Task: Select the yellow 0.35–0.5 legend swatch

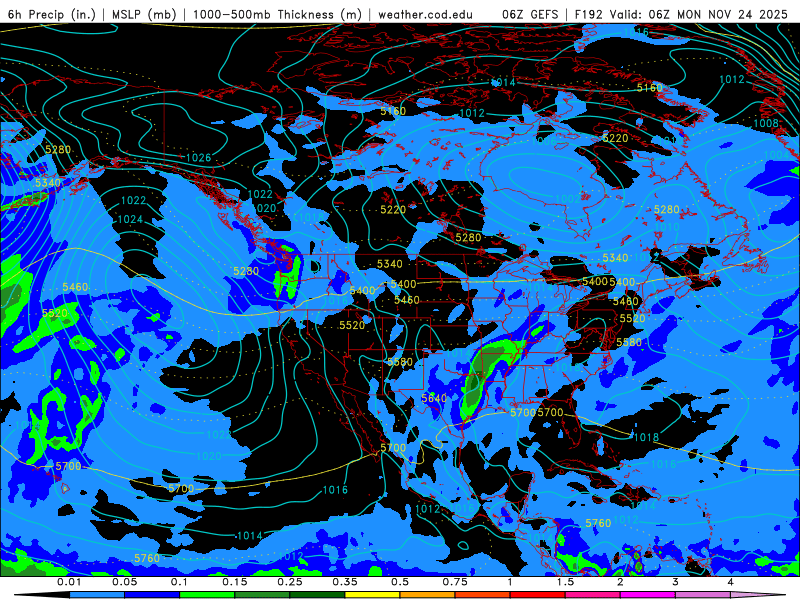Action: click(372, 595)
